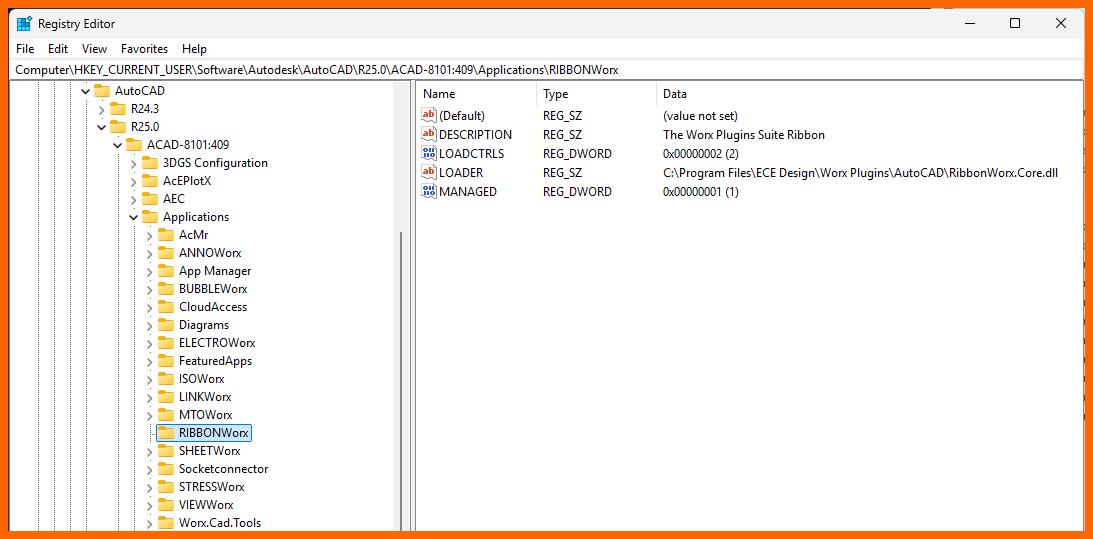Open the Help menu
Image resolution: width=1093 pixels, height=539 pixels.
click(194, 49)
